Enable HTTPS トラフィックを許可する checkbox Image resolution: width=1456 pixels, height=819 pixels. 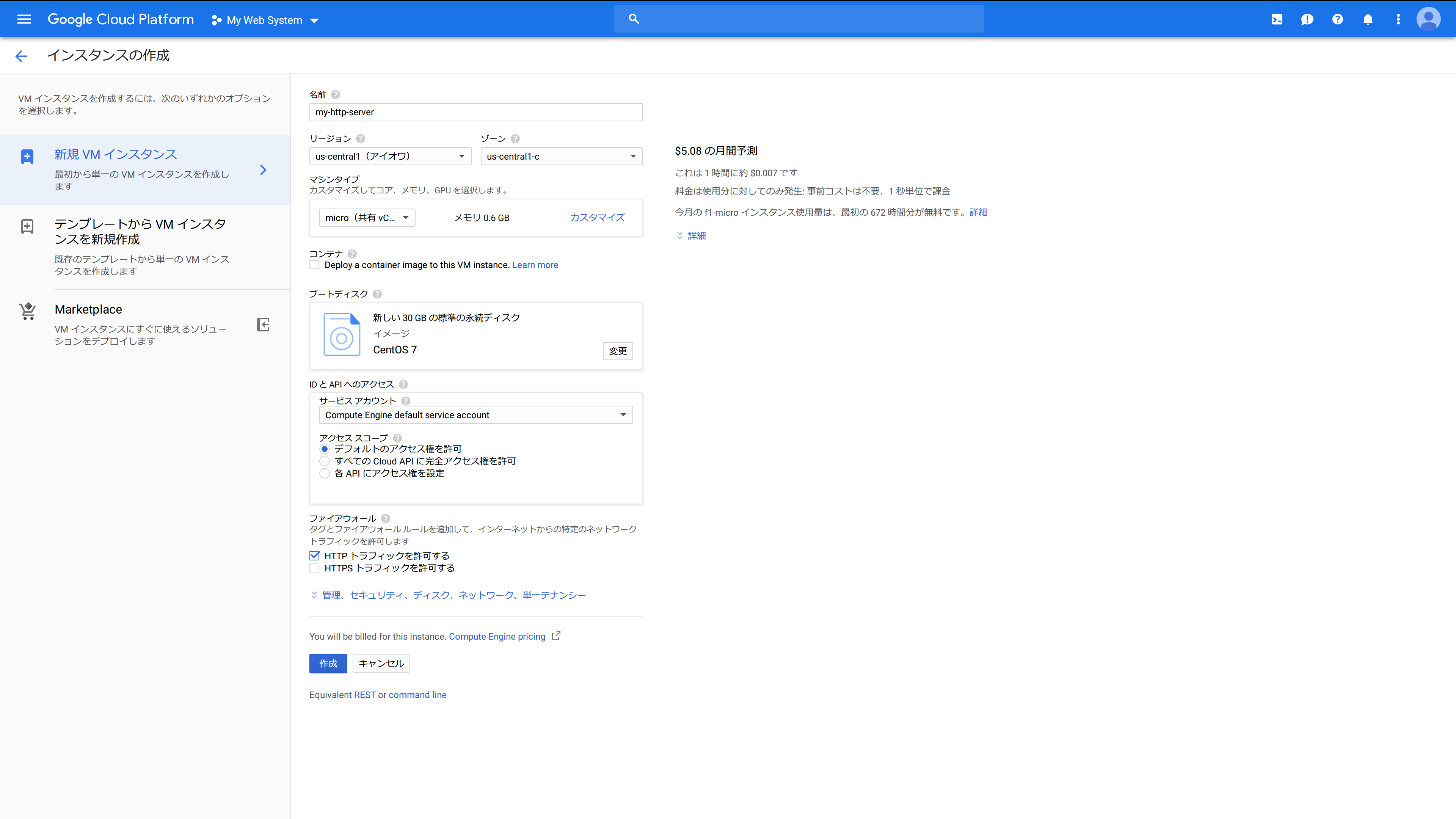point(314,568)
